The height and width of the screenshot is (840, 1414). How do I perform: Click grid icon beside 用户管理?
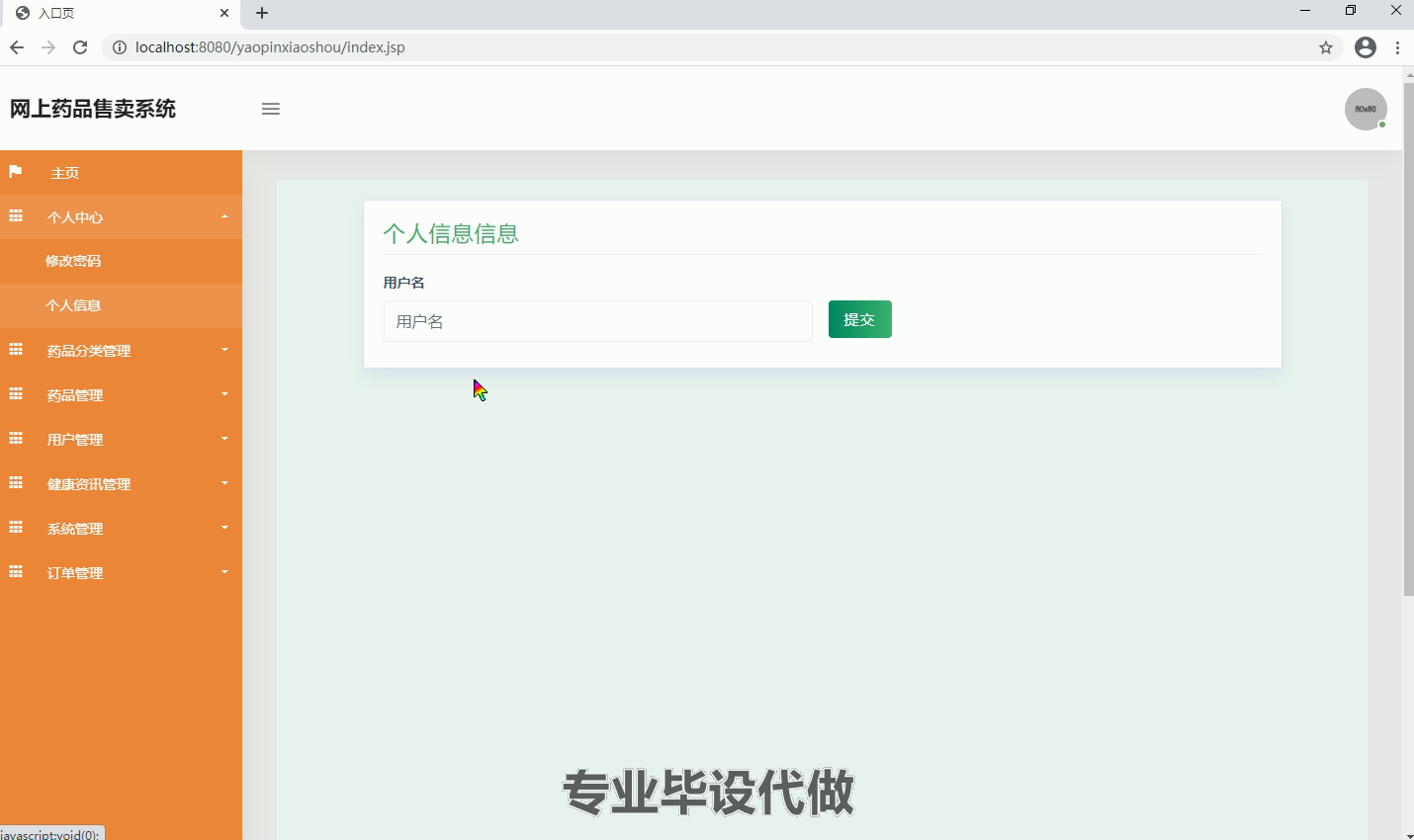click(16, 438)
